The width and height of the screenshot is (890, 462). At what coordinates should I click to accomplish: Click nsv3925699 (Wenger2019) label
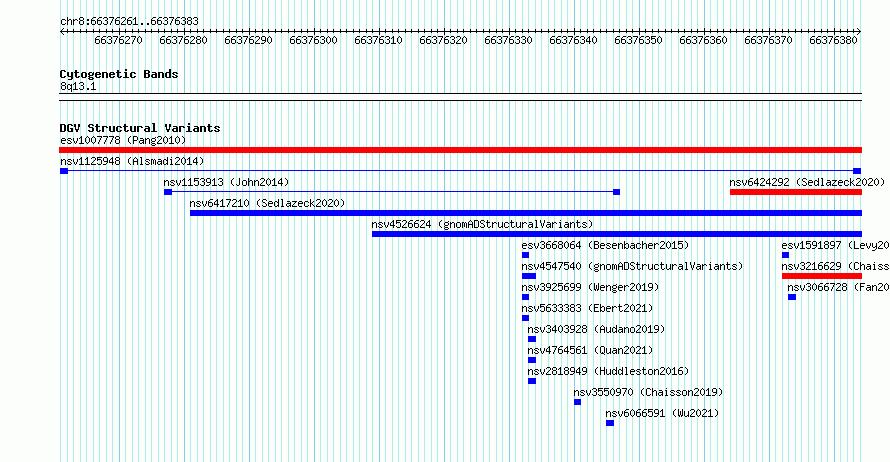590,287
